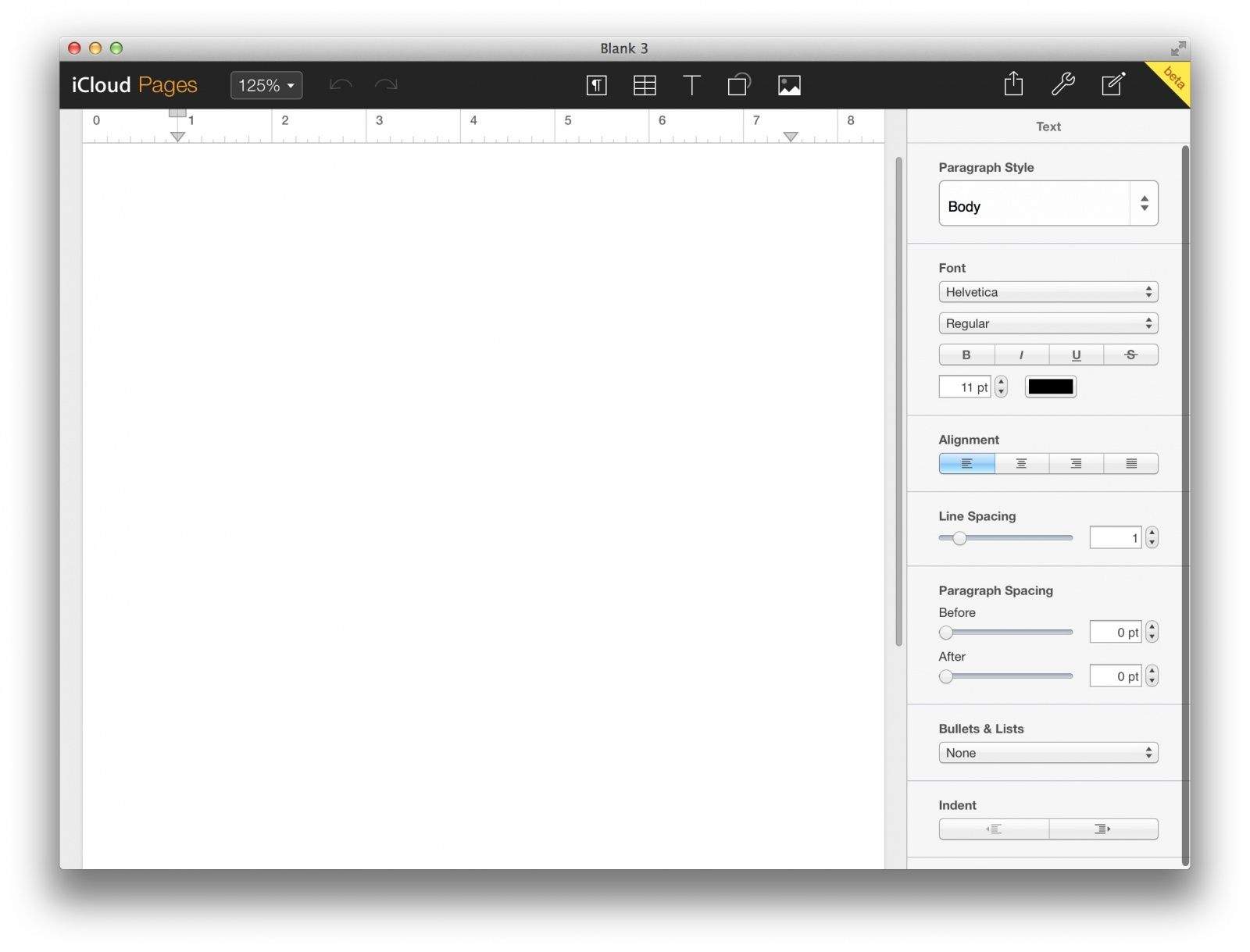Increase indent with right indent button
This screenshot has width=1250, height=952.
click(x=1102, y=829)
